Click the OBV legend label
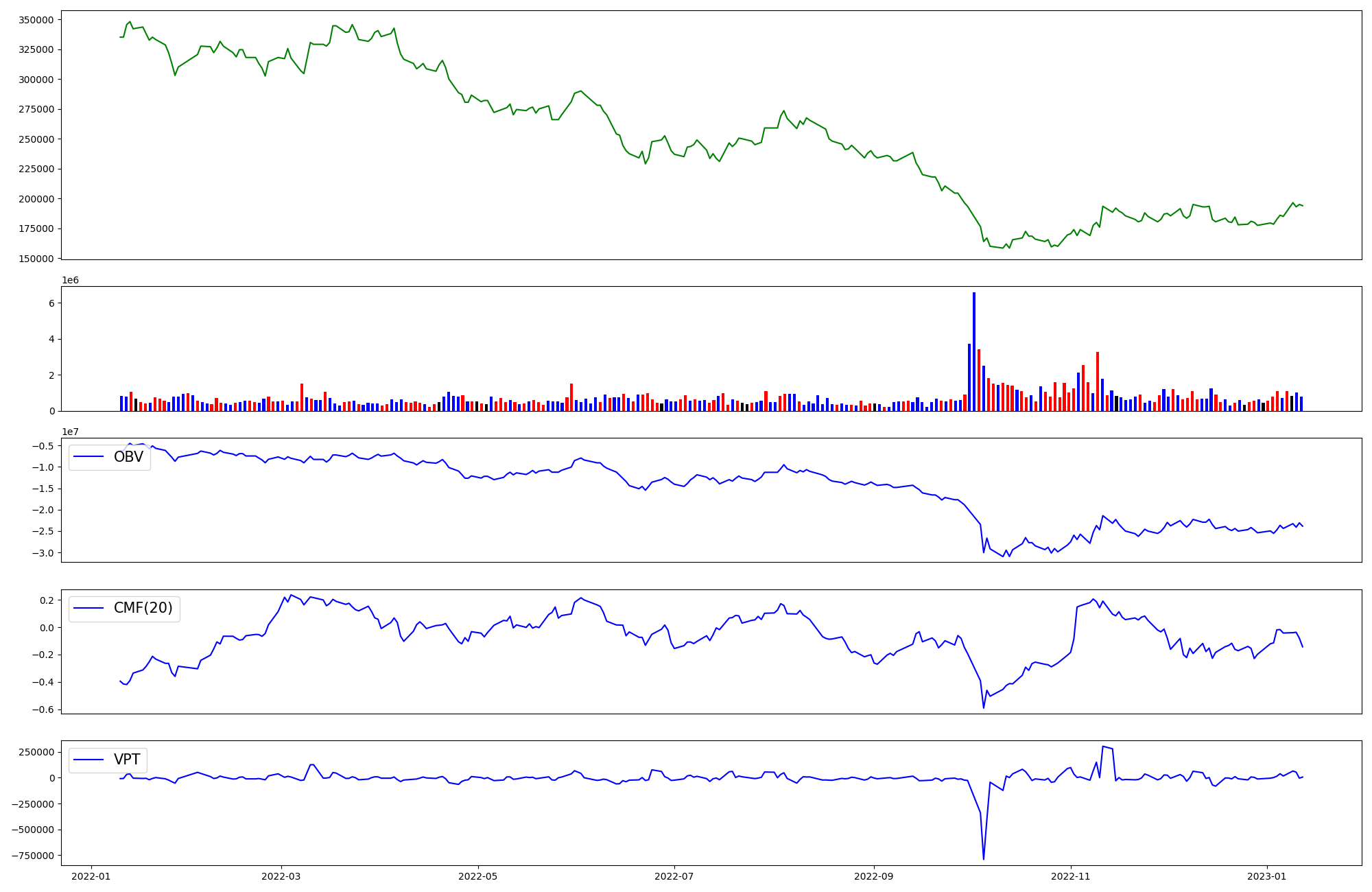The image size is (1372, 892). pyautogui.click(x=128, y=457)
